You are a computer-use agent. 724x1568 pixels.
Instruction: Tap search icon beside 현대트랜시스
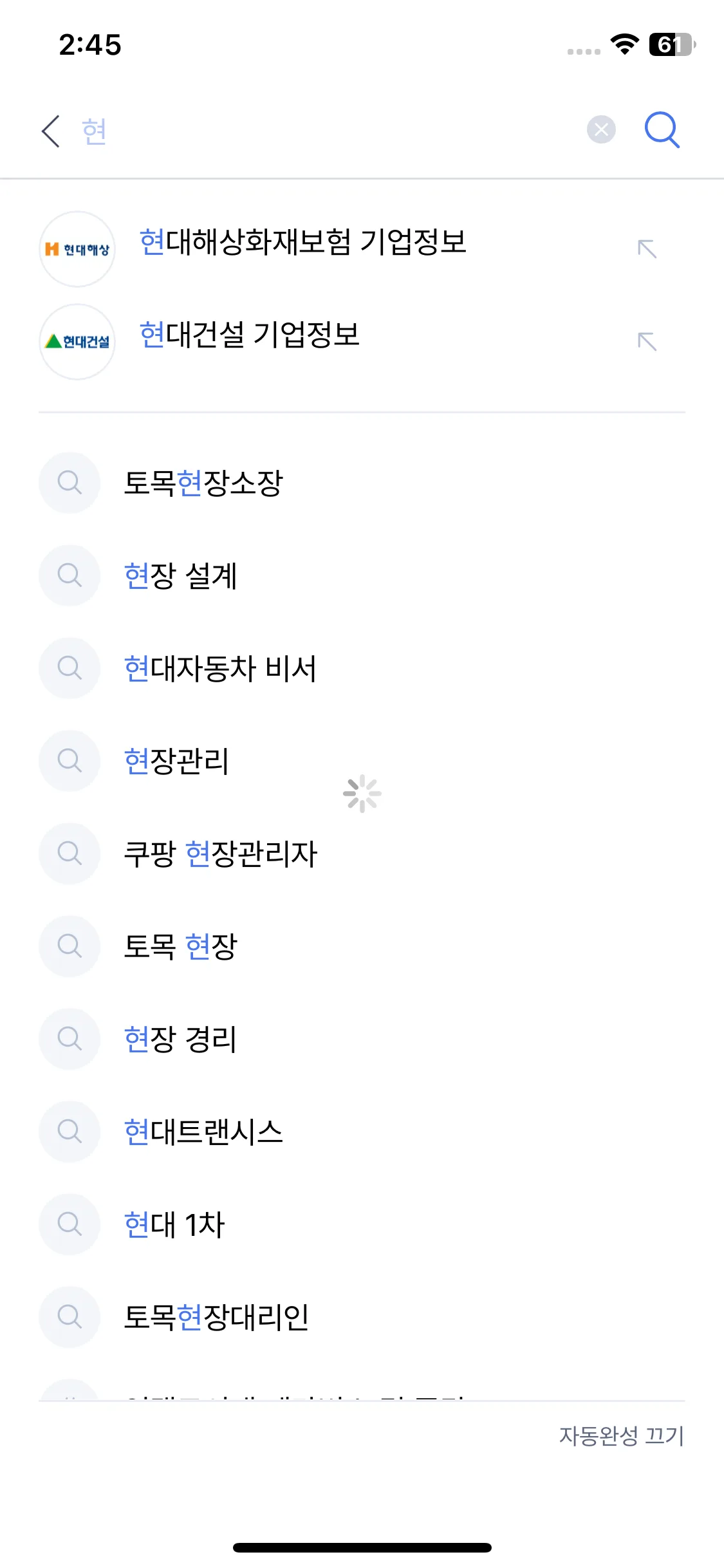click(x=70, y=1132)
